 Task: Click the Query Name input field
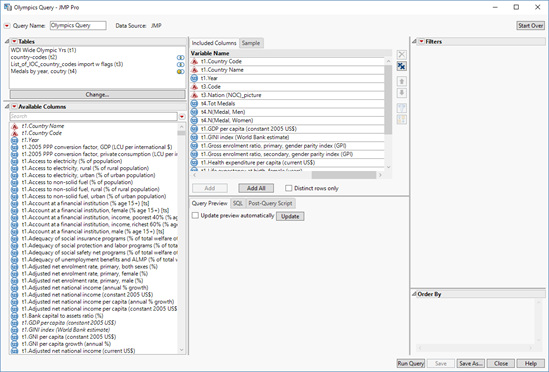coord(78,26)
